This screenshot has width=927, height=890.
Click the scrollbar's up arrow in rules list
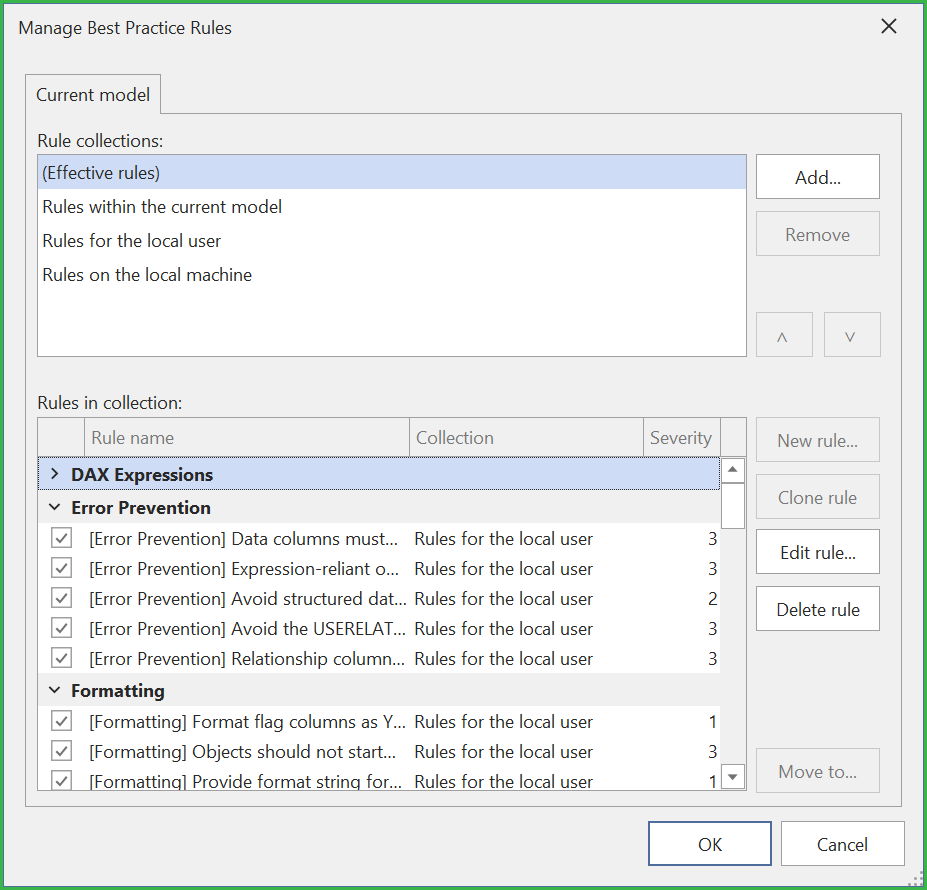coord(733,469)
